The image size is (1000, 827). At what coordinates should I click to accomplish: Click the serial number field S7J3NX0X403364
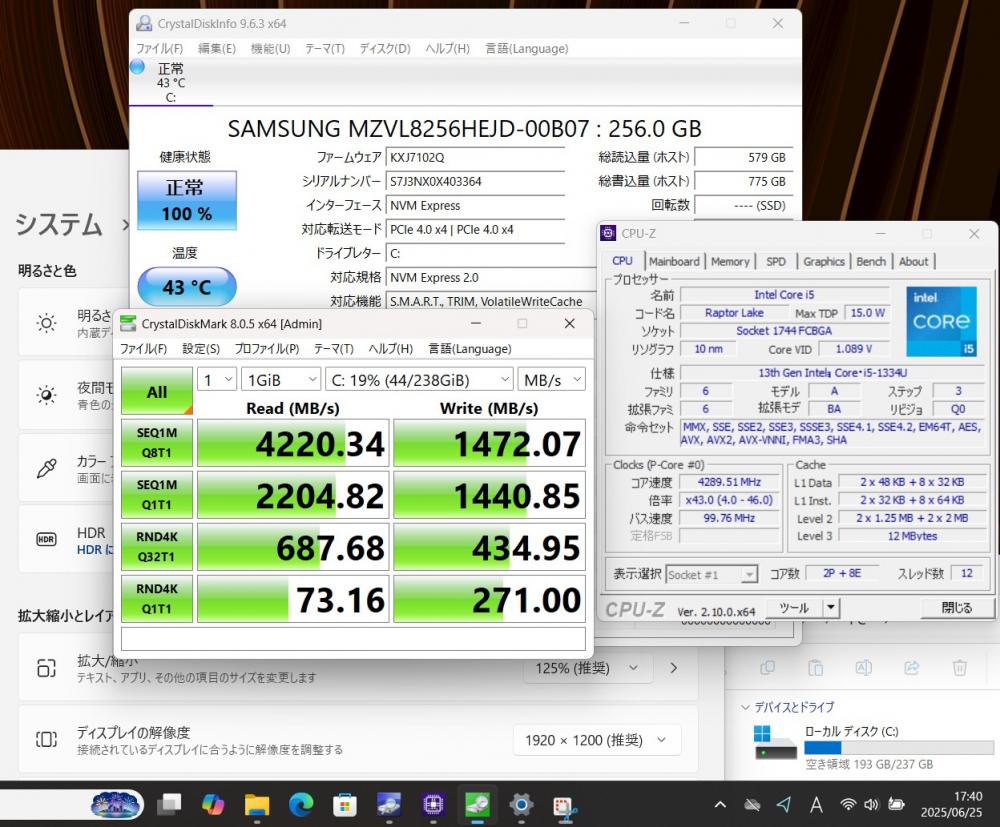pyautogui.click(x=476, y=182)
